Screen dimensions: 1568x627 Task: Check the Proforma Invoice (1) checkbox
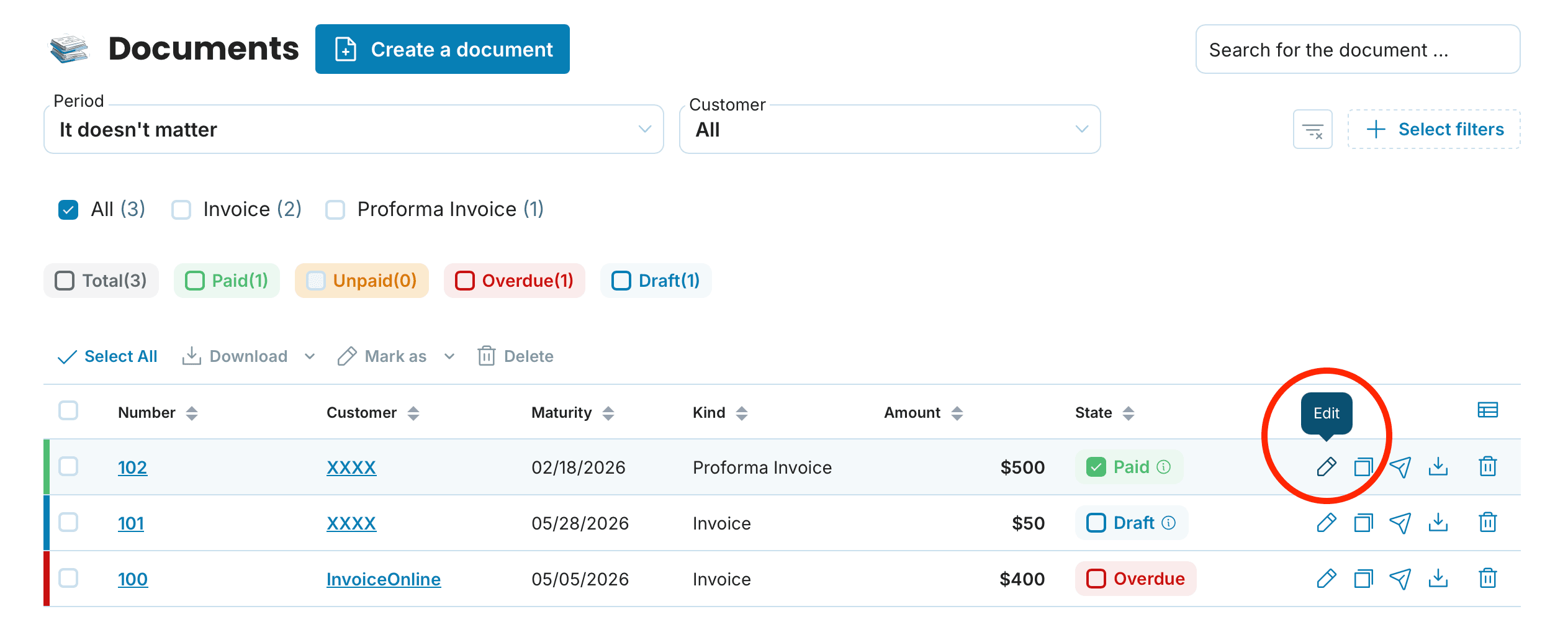[x=335, y=210]
